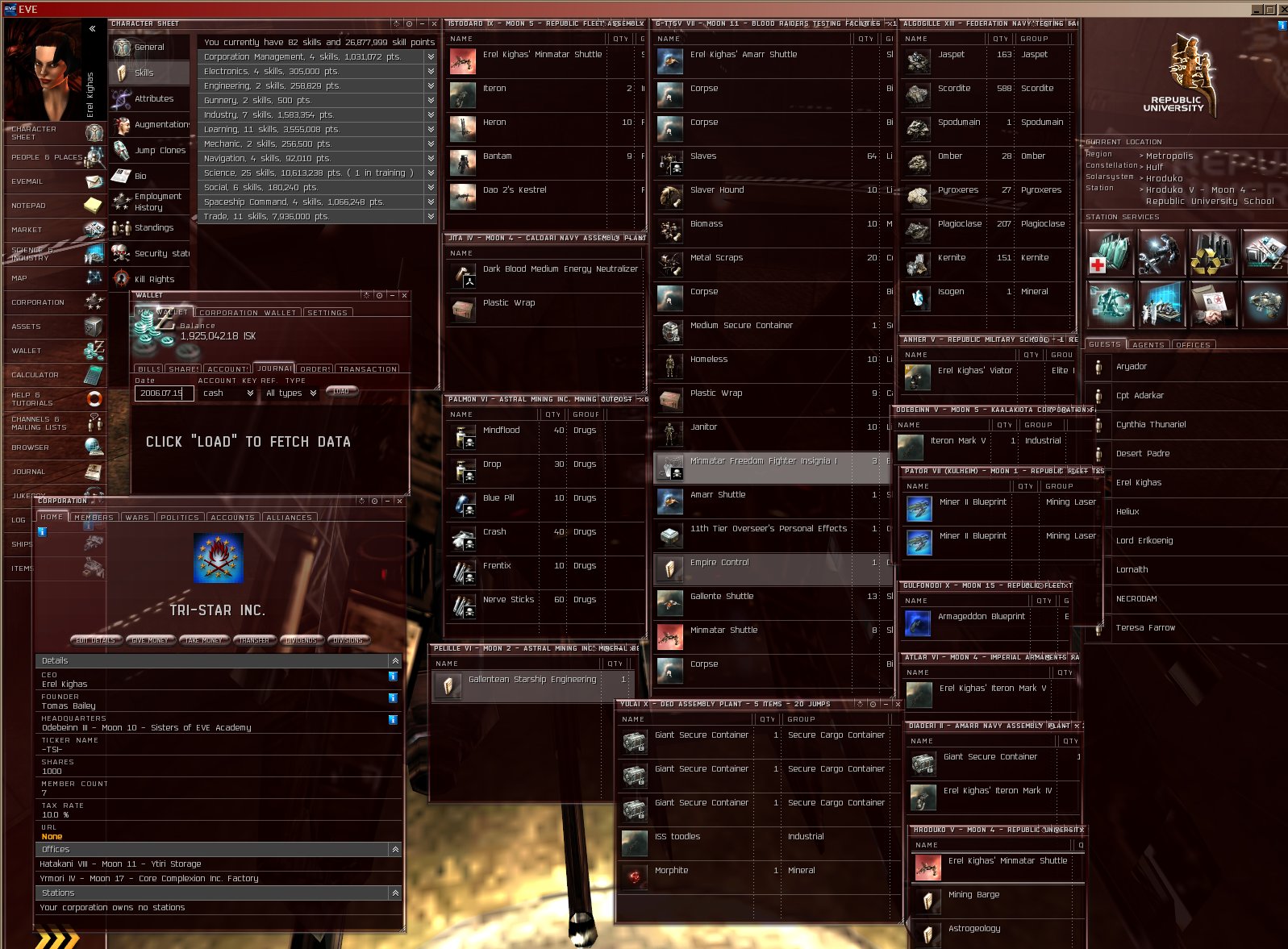Screen dimensions: 1288x949
Task: Open the All types ref type dropdown
Action: point(291,393)
